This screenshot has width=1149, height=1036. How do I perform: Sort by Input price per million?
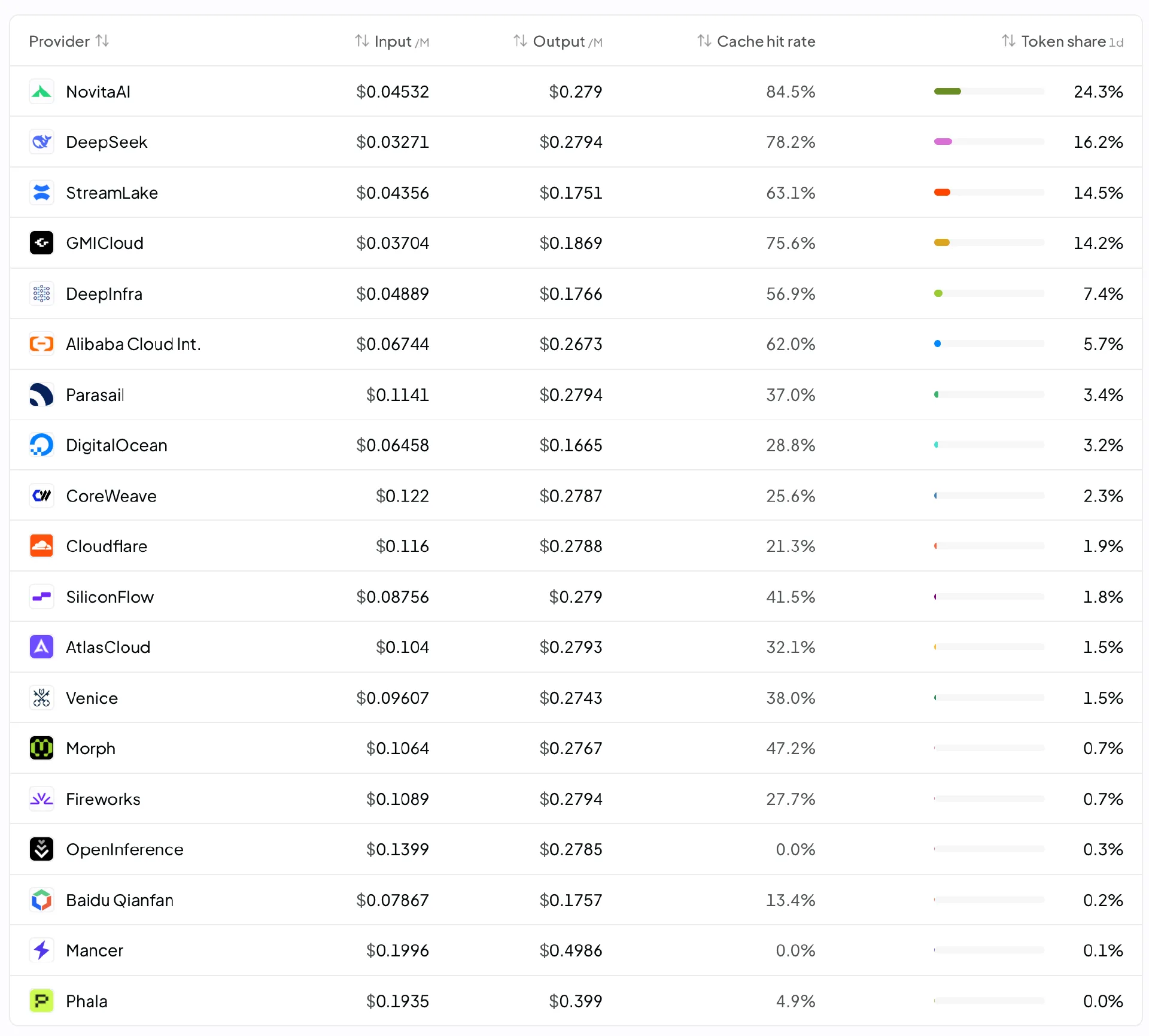(392, 41)
